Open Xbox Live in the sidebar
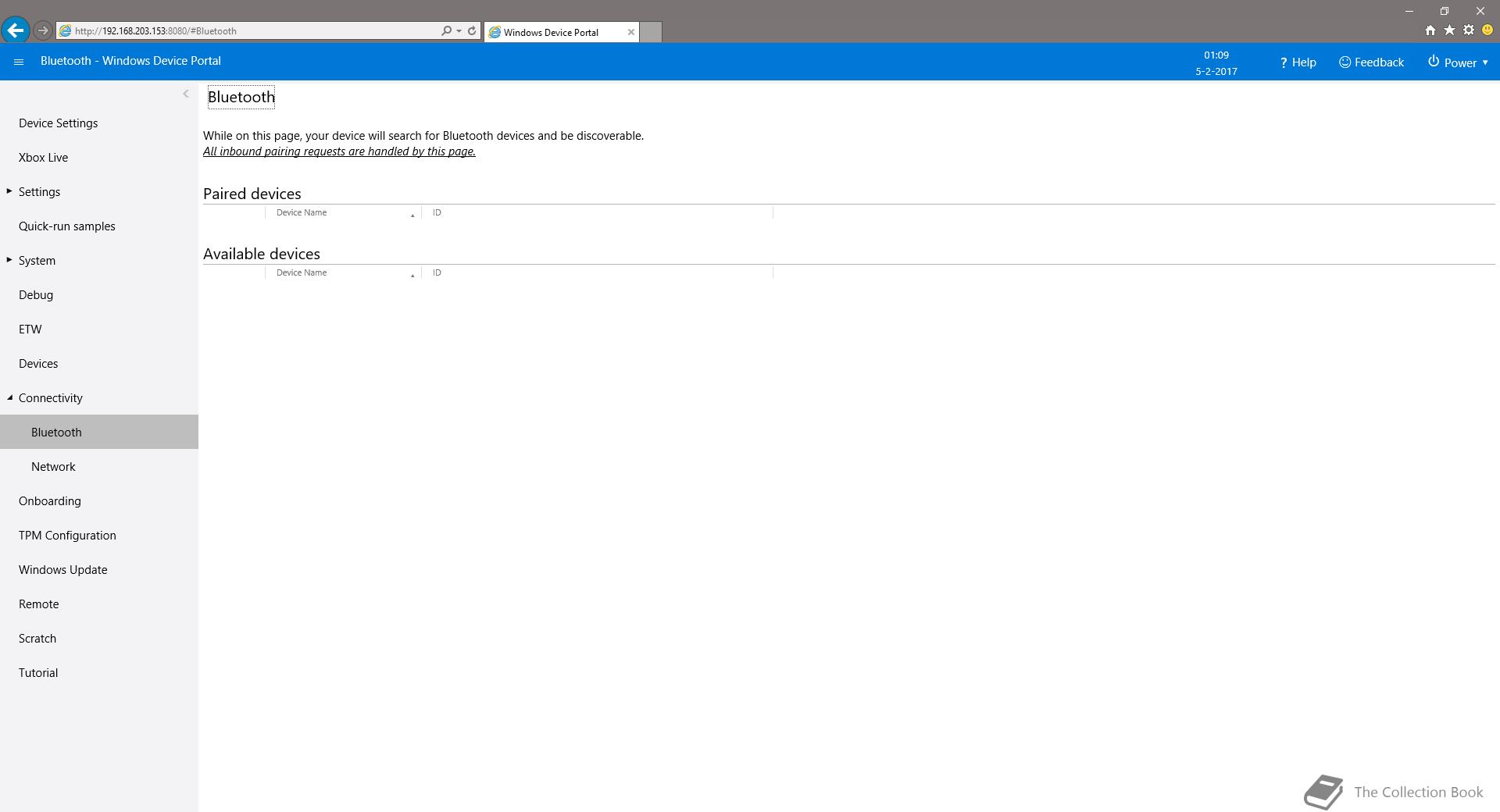Screen dimensions: 1500x812 tap(43, 158)
